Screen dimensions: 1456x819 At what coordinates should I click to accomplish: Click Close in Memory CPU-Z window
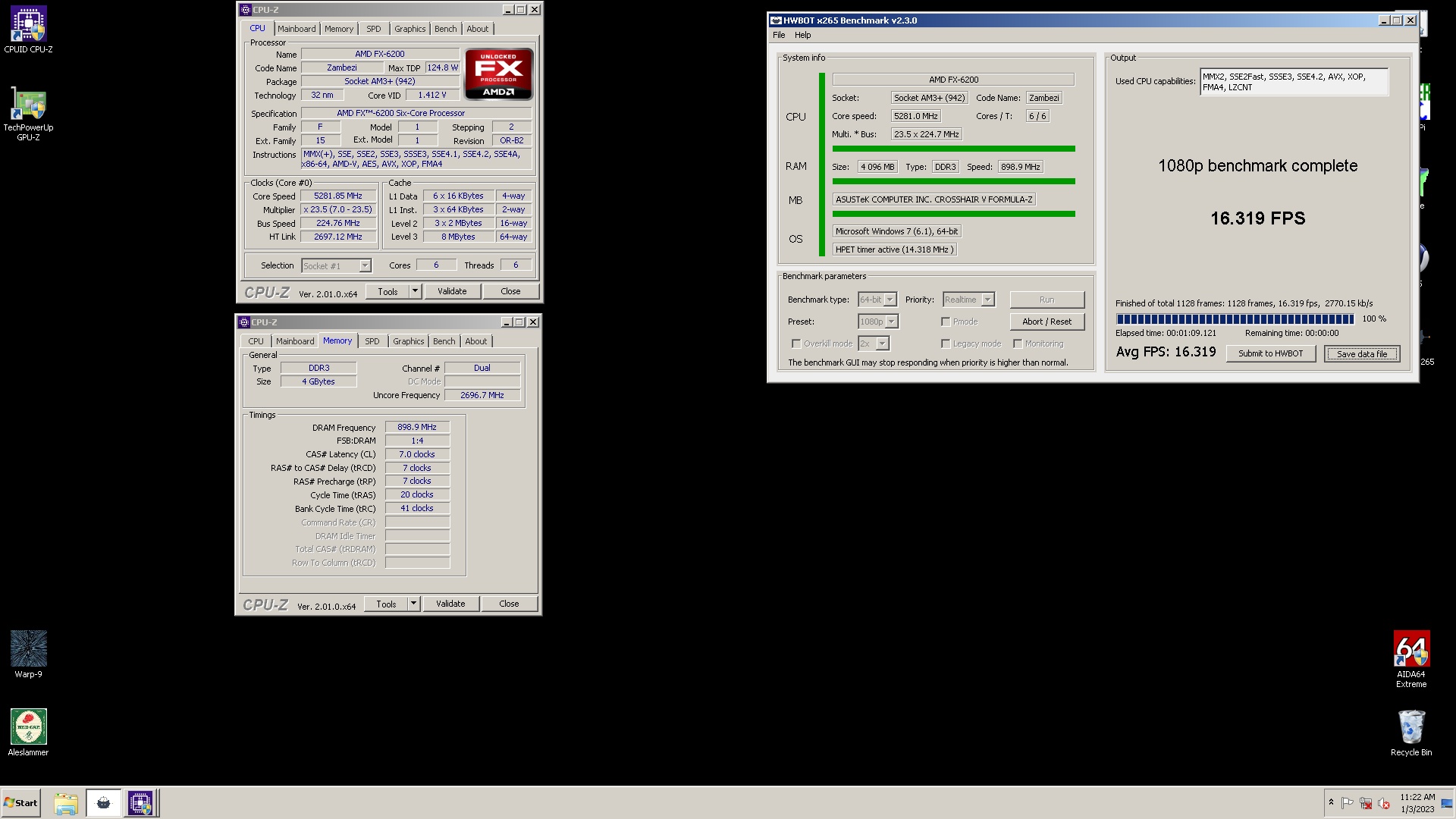tap(509, 604)
